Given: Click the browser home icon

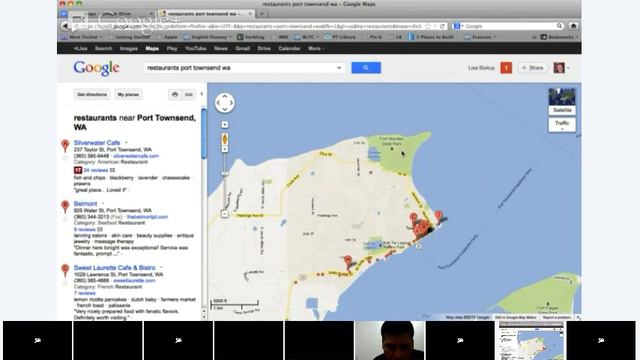Looking at the screenshot, I should click(x=573, y=26).
